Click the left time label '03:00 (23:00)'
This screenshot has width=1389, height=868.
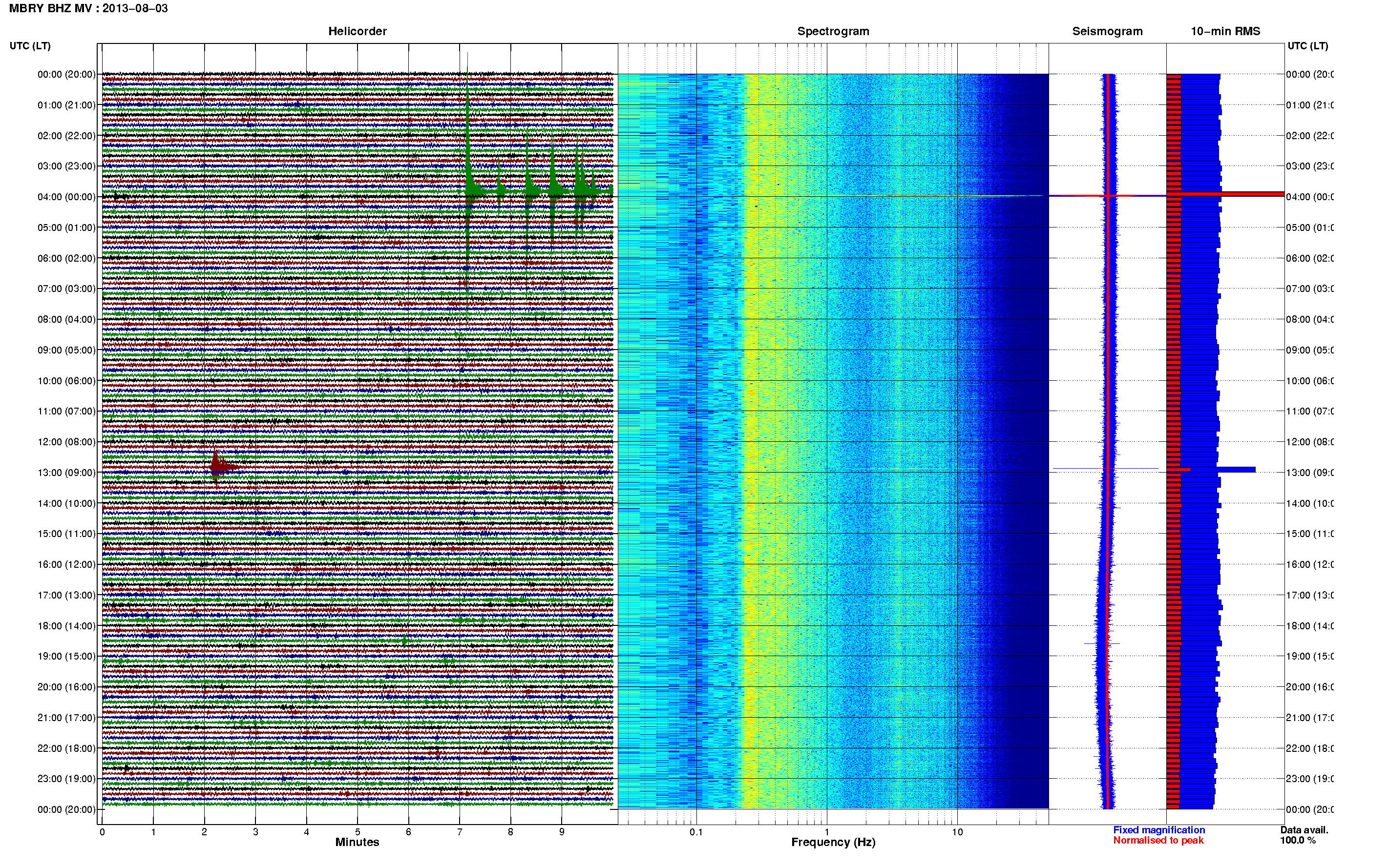coord(66,166)
